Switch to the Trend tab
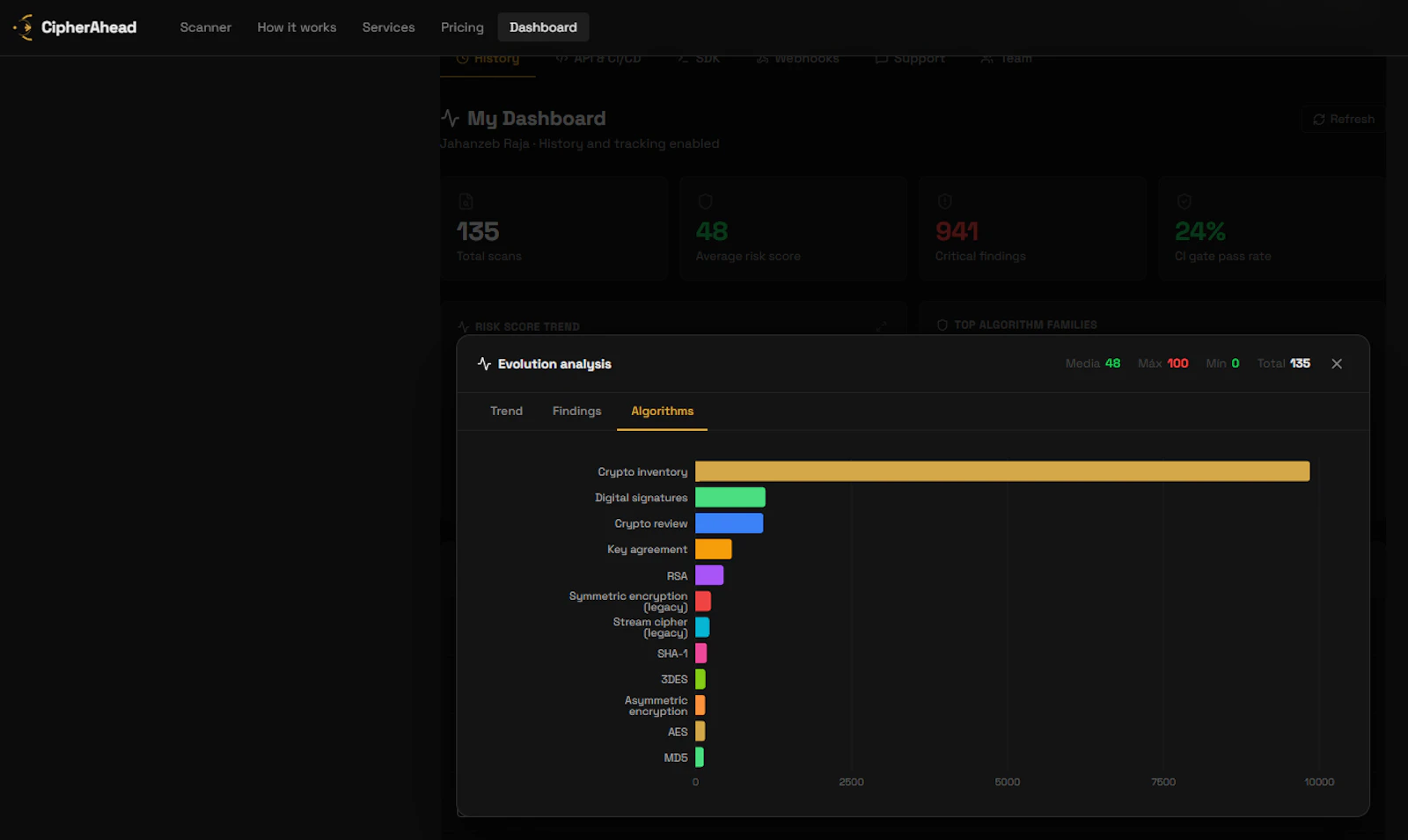 coord(506,412)
